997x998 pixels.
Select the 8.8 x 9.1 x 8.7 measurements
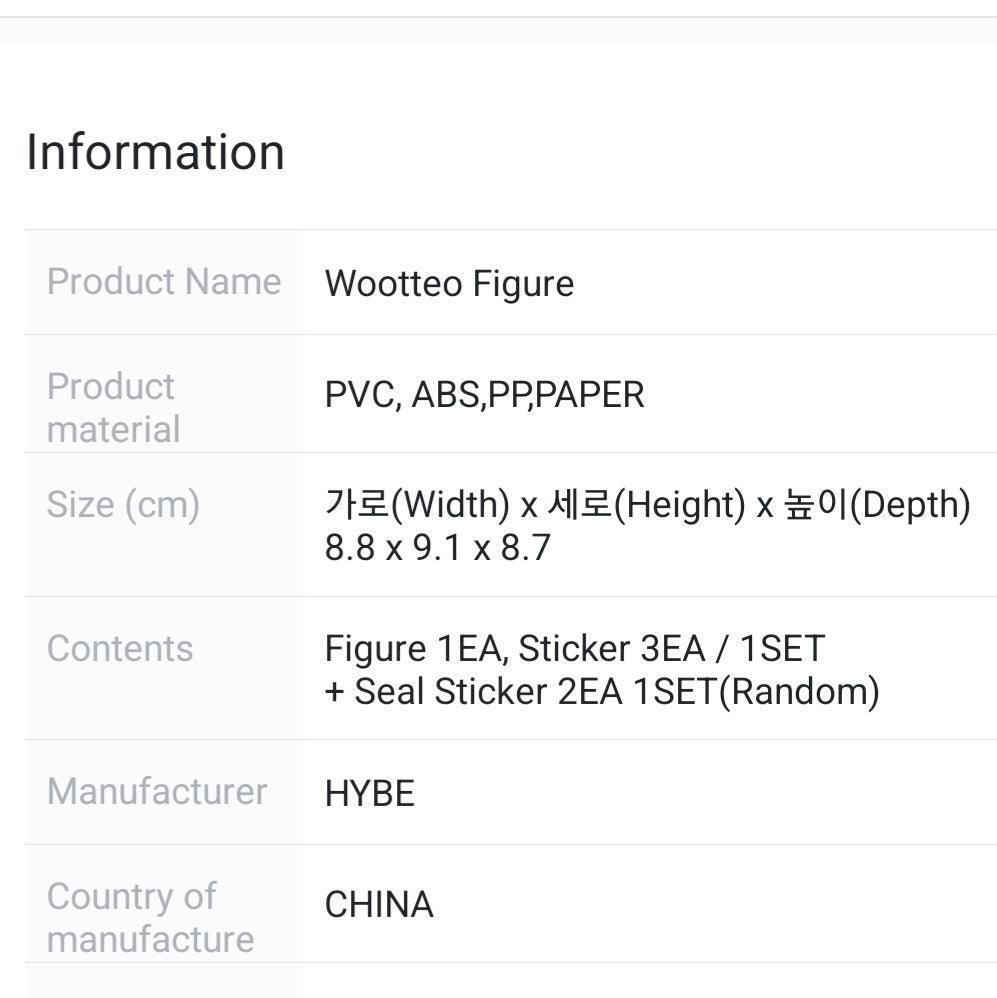pos(438,548)
